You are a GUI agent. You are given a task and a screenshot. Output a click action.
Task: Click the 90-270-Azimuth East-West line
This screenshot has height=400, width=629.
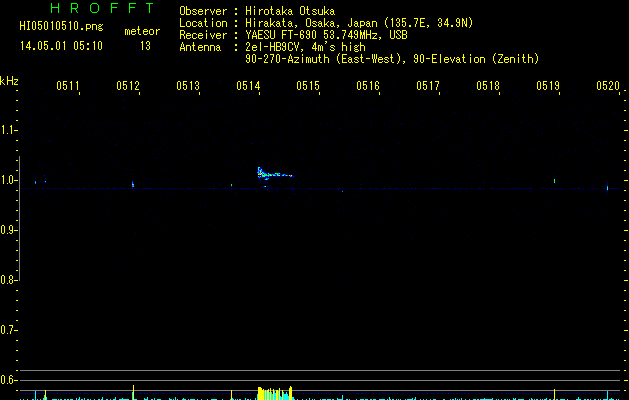(392, 59)
